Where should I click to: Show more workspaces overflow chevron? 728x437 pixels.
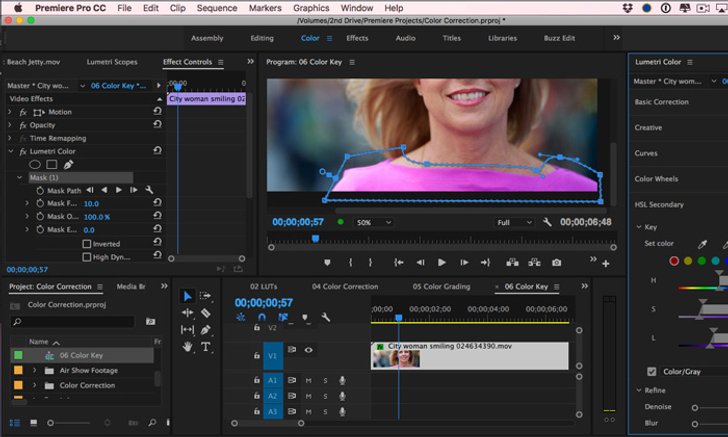[616, 38]
